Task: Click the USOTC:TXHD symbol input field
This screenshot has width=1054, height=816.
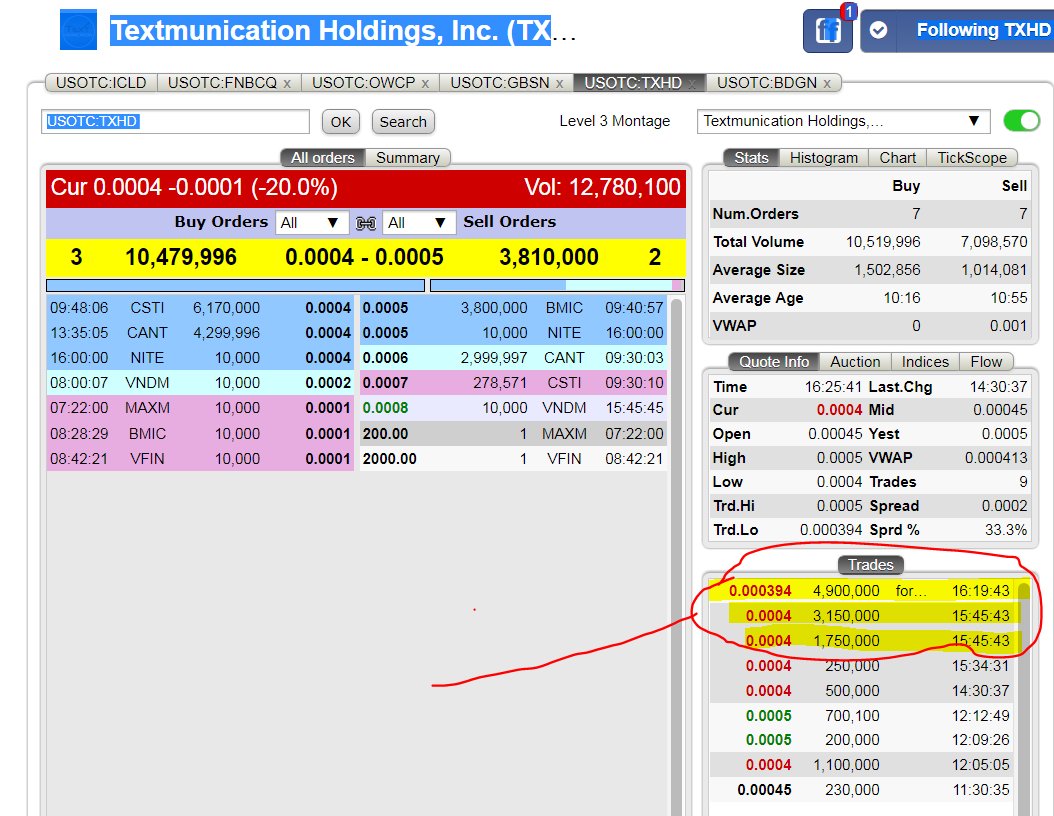Action: (x=175, y=122)
